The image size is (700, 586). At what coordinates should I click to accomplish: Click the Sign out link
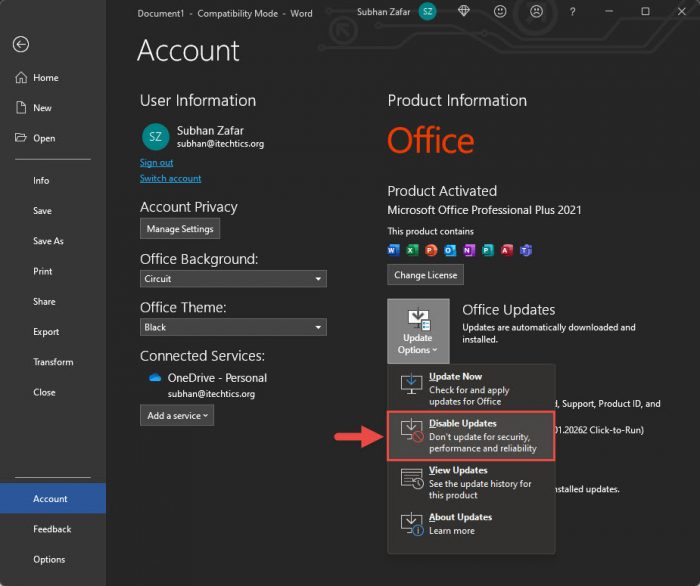pos(156,162)
